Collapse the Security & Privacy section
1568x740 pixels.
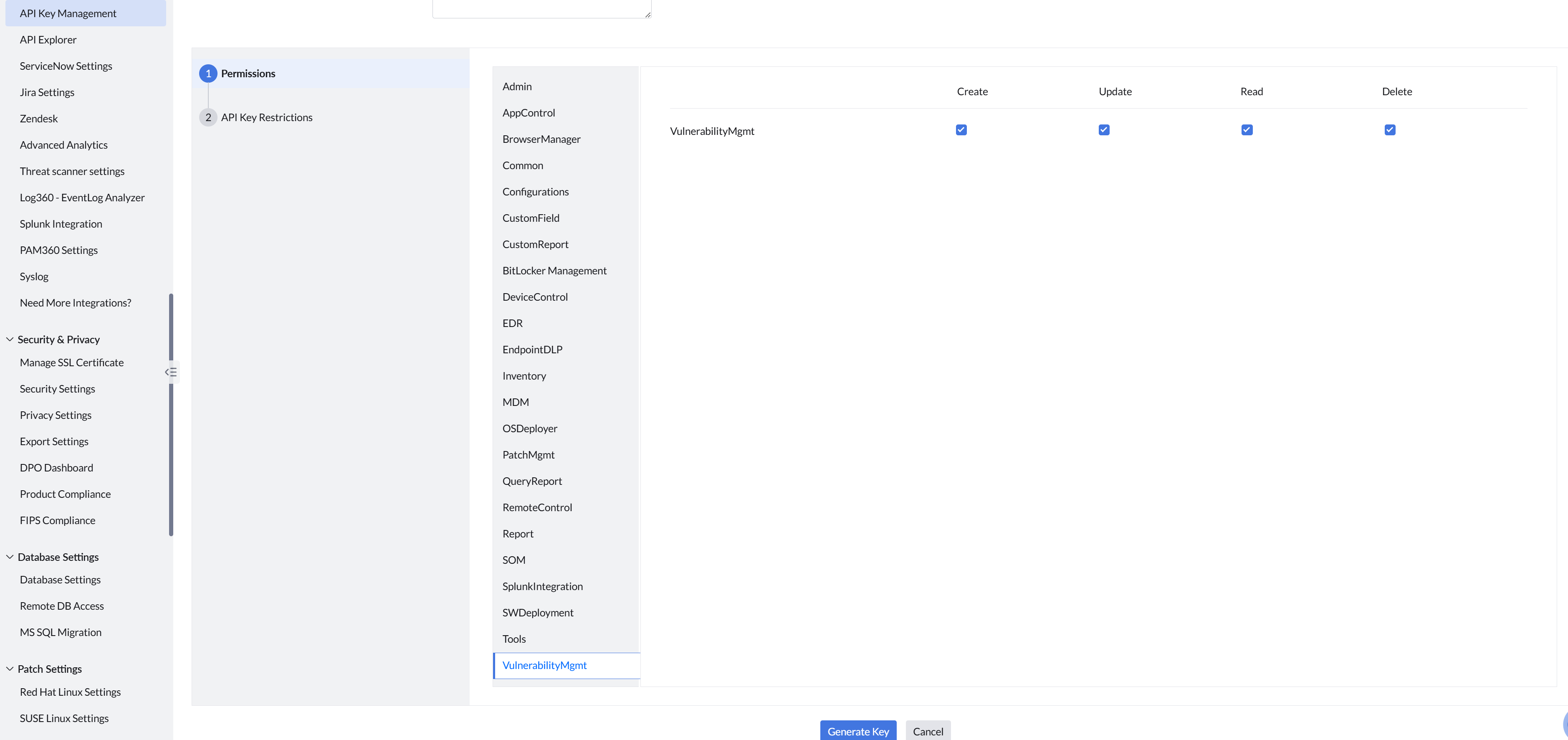click(10, 339)
